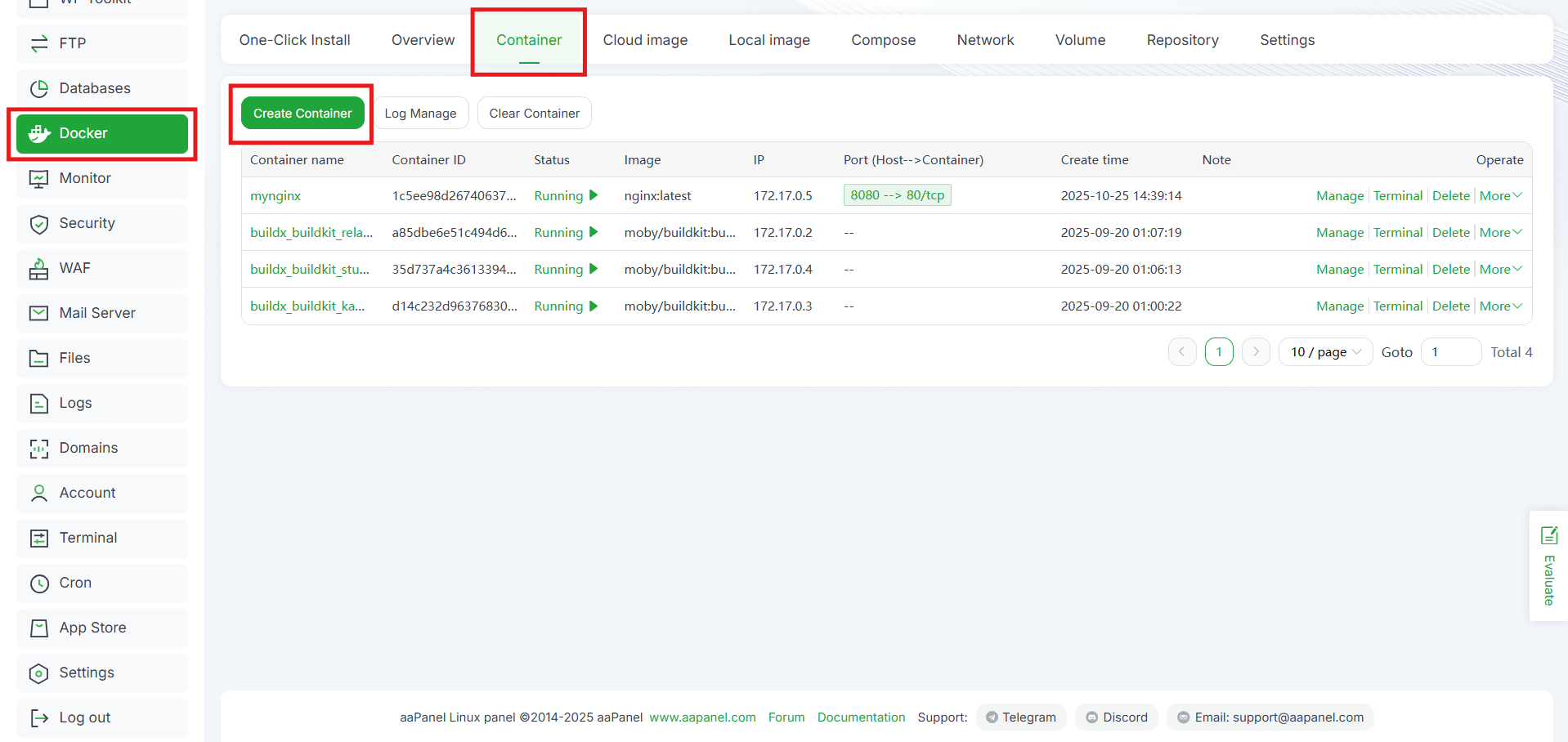Open the Local image tab
The image size is (1568, 742).
tap(769, 40)
